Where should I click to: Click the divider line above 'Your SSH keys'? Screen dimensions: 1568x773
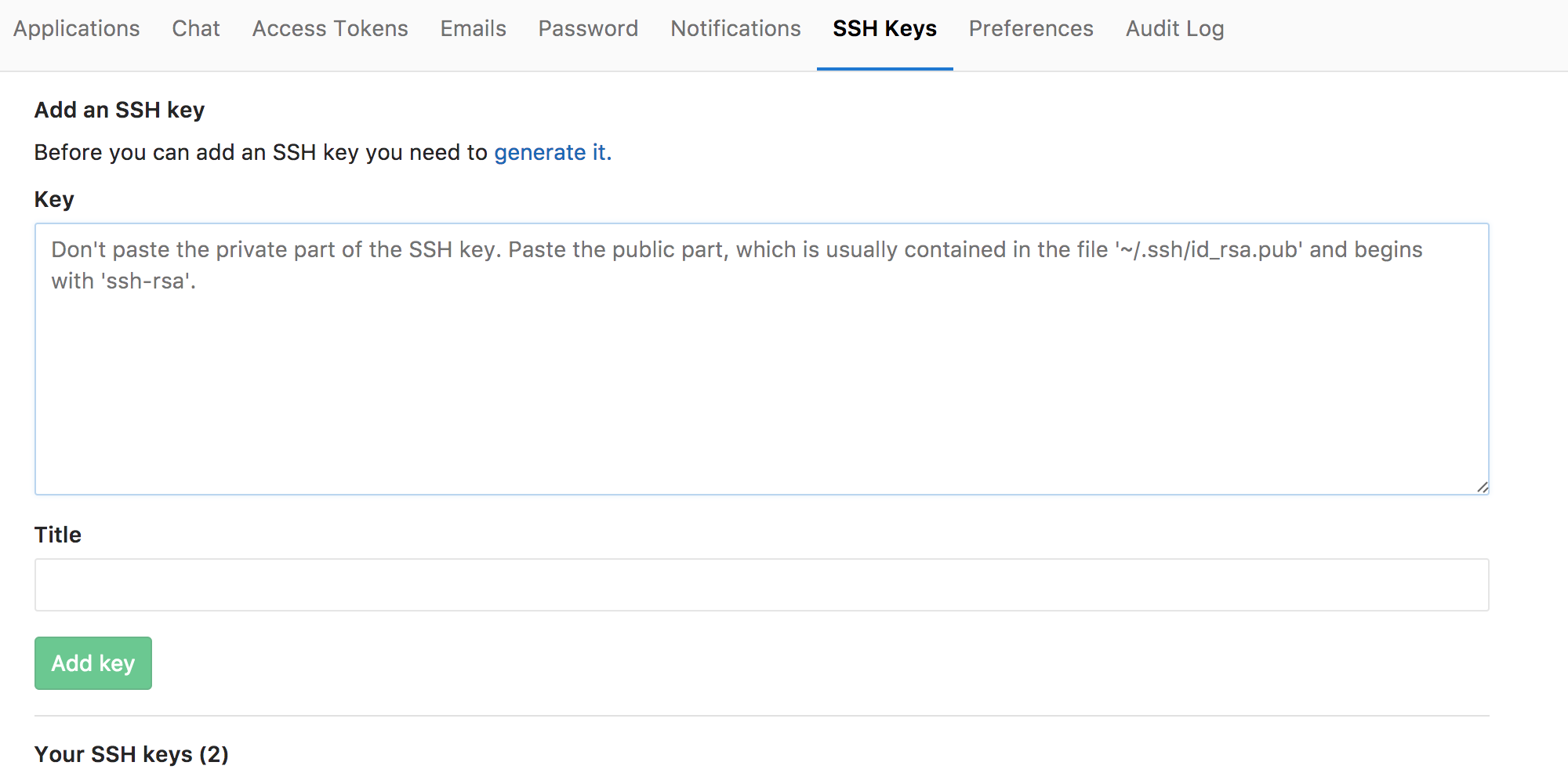pyautogui.click(x=761, y=716)
